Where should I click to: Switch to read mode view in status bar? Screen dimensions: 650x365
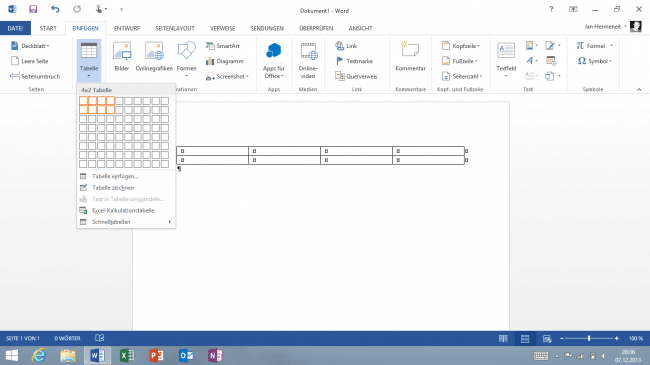coord(503,338)
